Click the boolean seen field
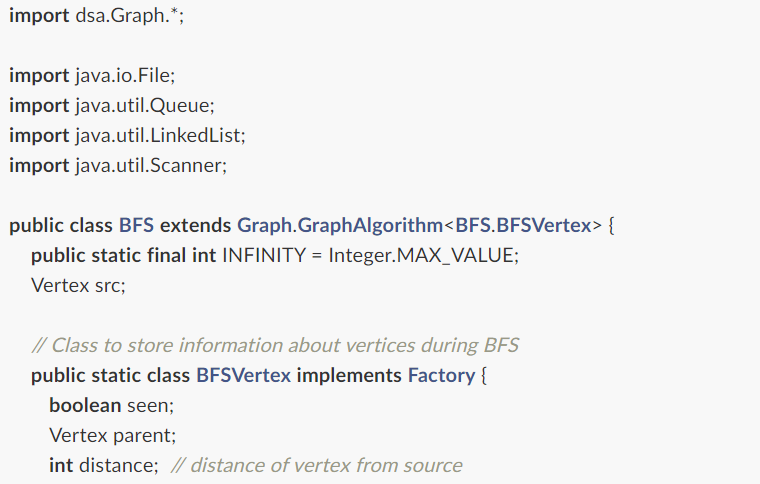 pos(111,406)
